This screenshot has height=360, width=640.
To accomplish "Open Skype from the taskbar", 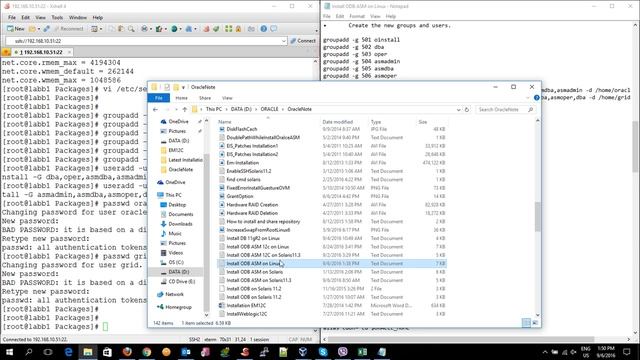I will click(323, 351).
